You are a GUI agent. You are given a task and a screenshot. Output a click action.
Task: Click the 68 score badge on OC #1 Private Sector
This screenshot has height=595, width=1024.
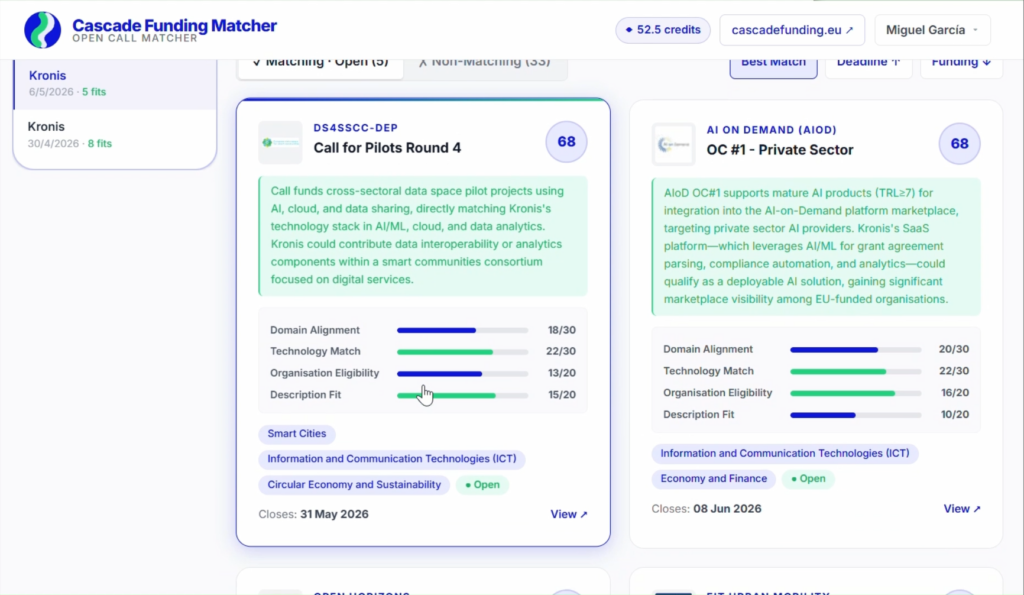(x=959, y=144)
